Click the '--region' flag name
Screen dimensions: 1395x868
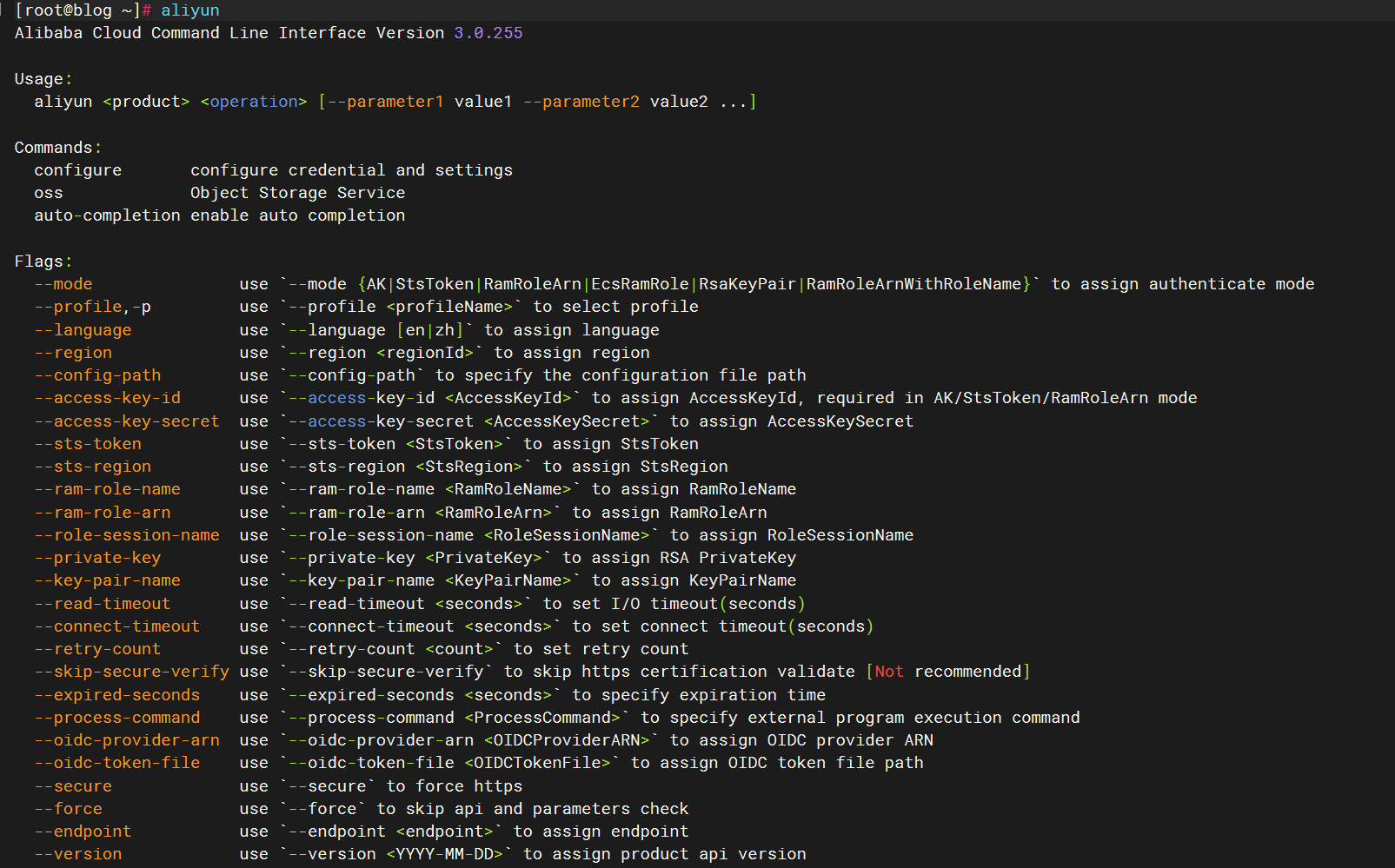click(73, 353)
